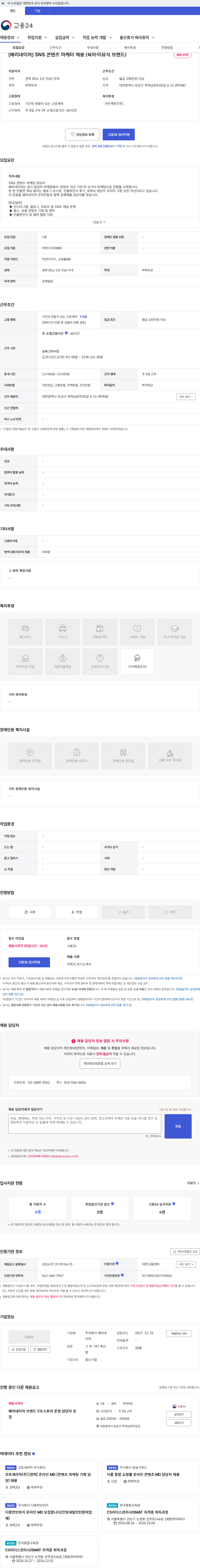Show 고용24 입사지원 count info tooltip
This screenshot has height=1568, width=200.
click(174, 1203)
